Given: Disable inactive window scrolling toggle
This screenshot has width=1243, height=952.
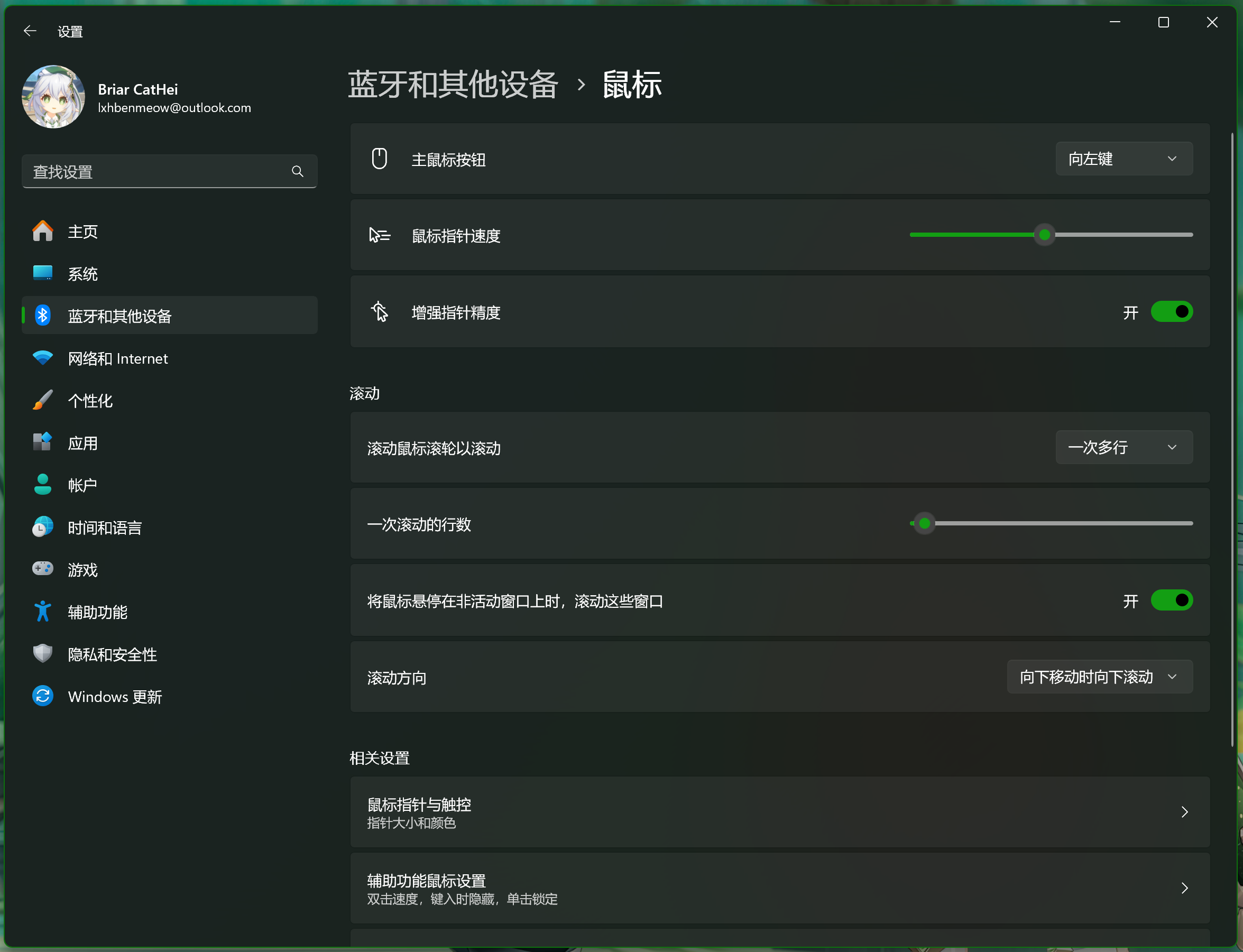Looking at the screenshot, I should click(1171, 600).
